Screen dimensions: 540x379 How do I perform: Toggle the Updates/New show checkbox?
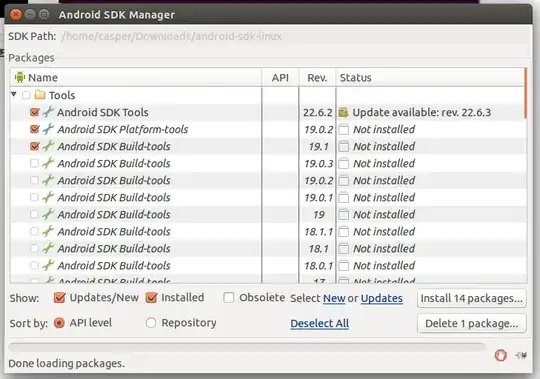tap(60, 297)
